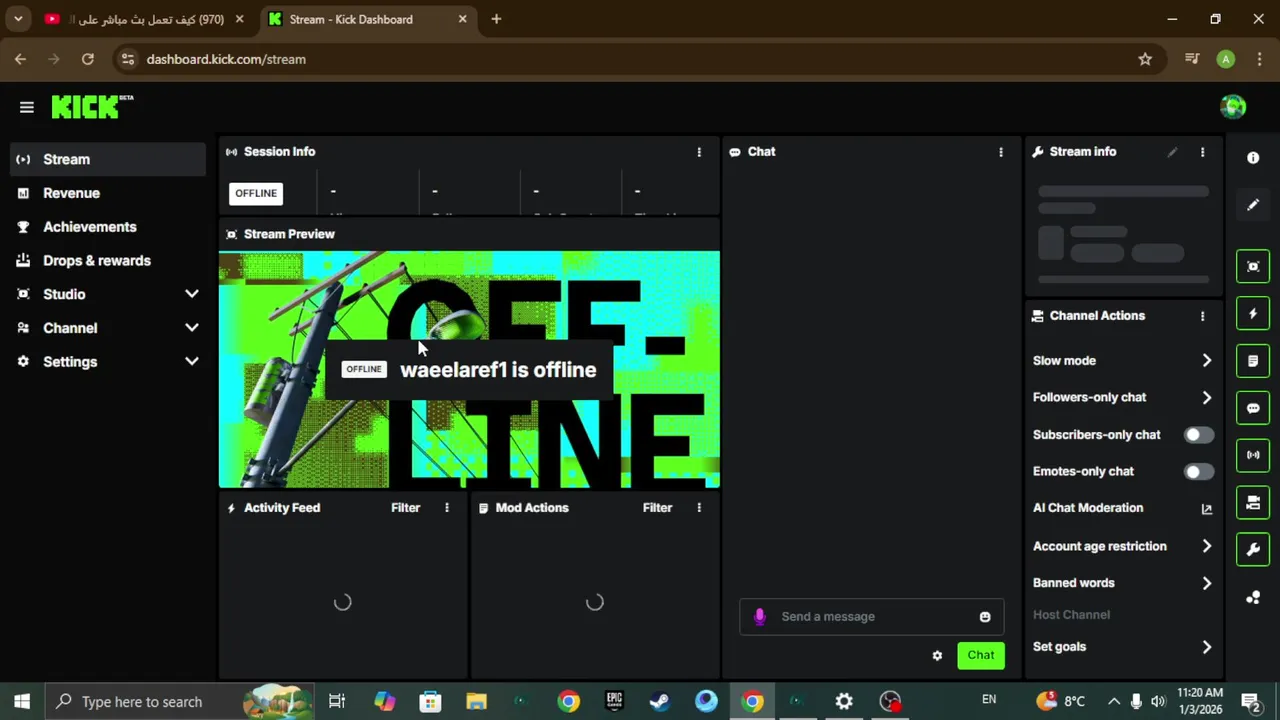
Task: Open Followers-only chat options chevron
Action: click(x=1207, y=398)
